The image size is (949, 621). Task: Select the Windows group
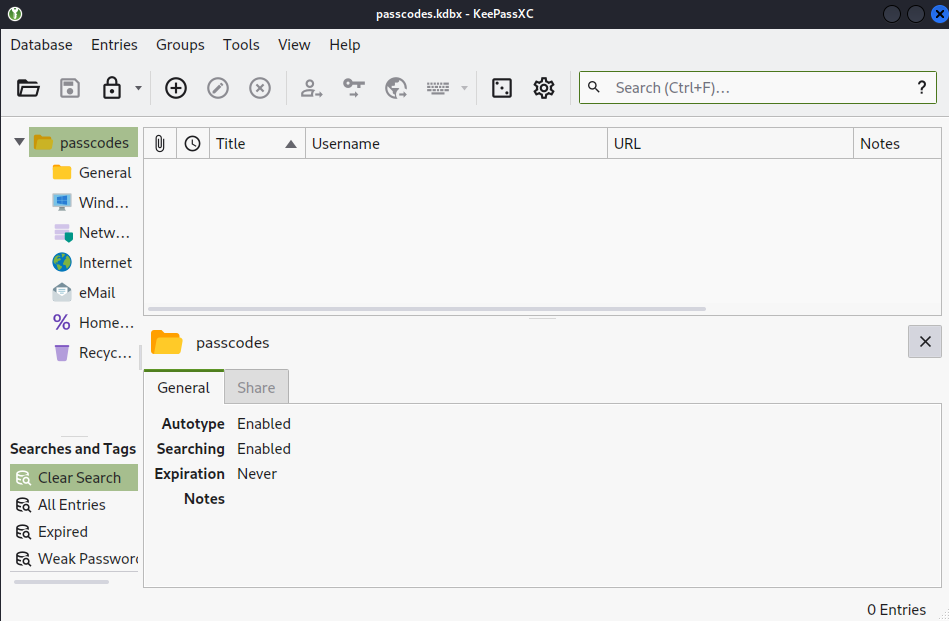pos(92,203)
